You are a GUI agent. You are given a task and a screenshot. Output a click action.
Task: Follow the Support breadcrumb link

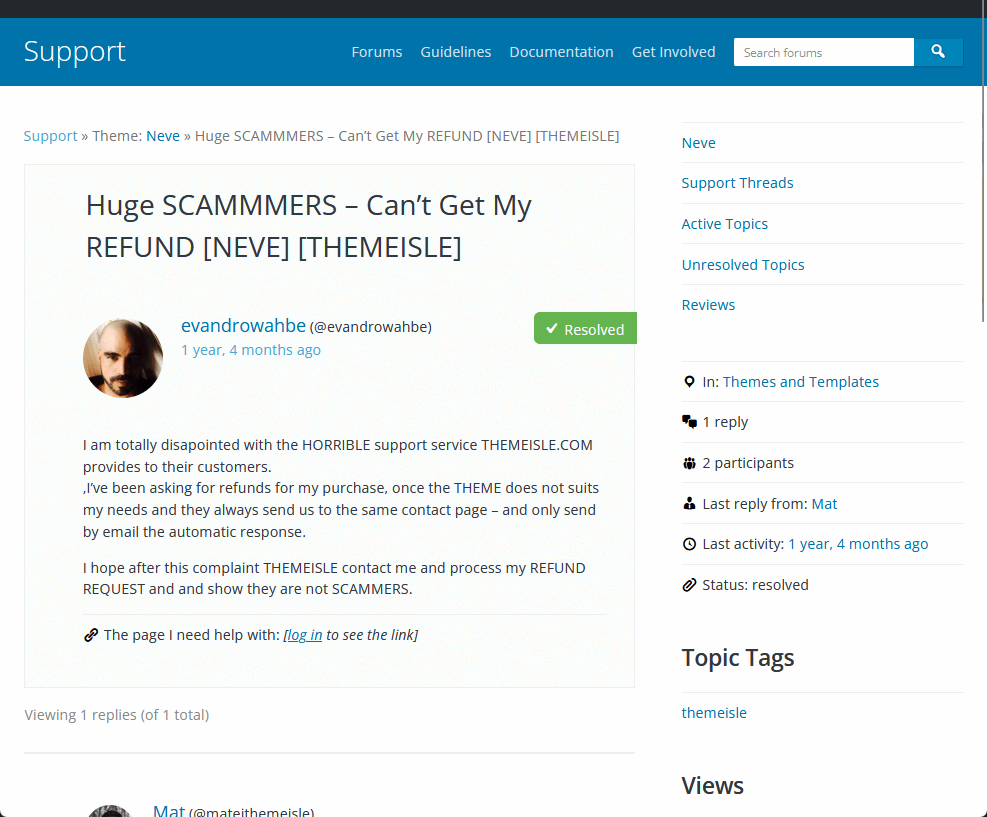pos(50,136)
